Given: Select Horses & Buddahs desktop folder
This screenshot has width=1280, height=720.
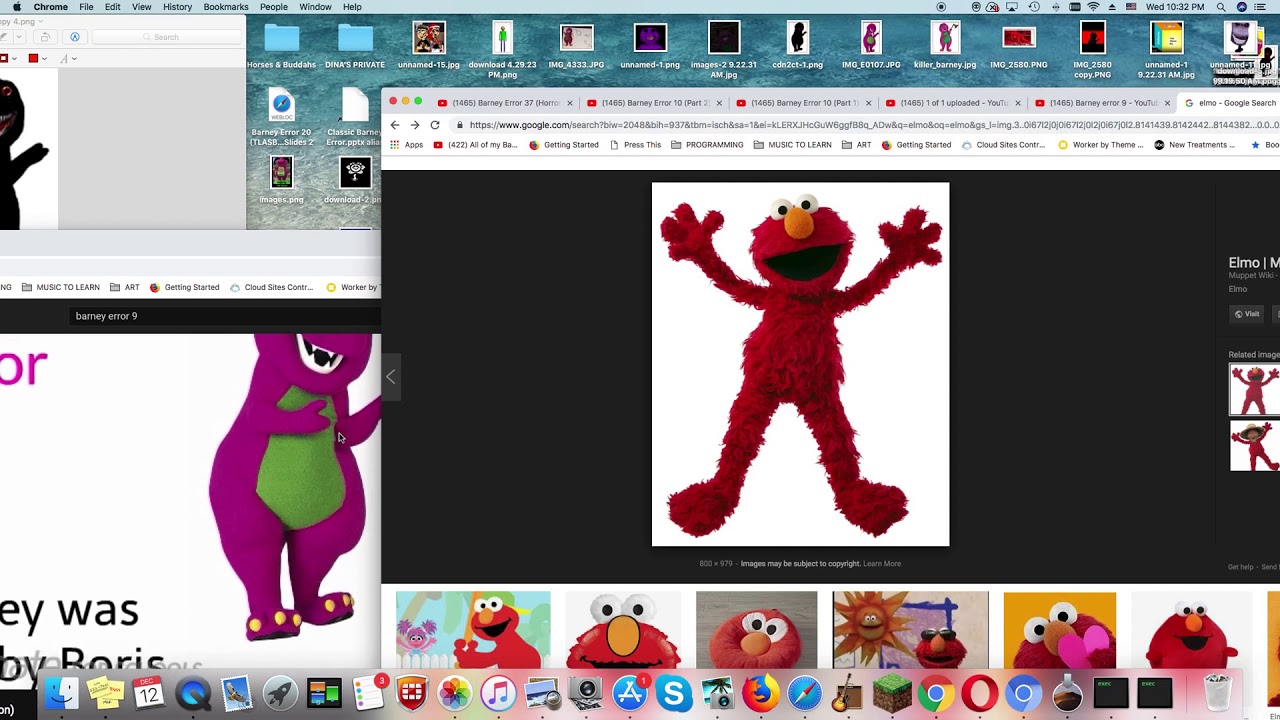Looking at the screenshot, I should click(x=281, y=45).
